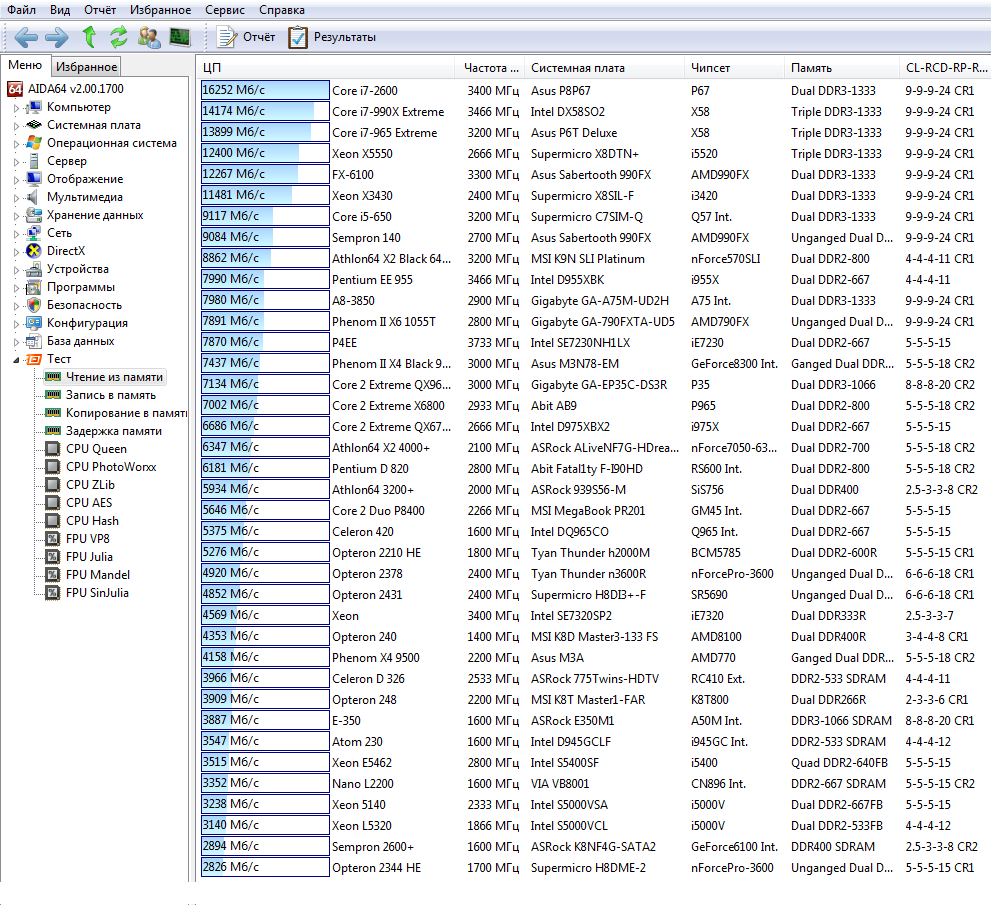This screenshot has width=991, height=905.
Task: Click the blue Forward arrow toolbar icon
Action: coord(57,37)
